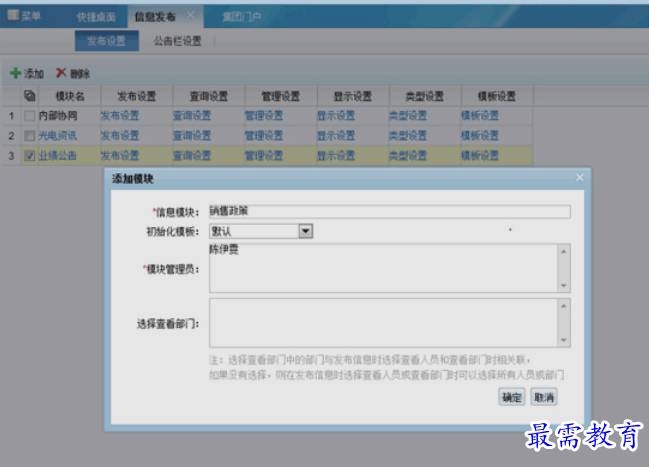Click the red 删除 X icon
The width and height of the screenshot is (649, 467).
point(61,73)
